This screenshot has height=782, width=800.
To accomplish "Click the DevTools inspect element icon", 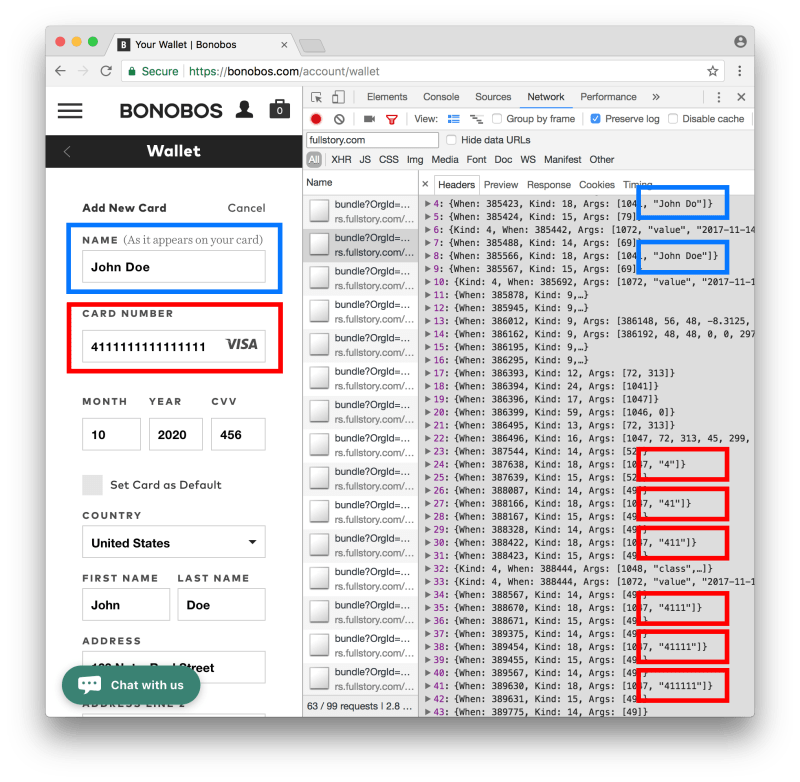I will click(x=317, y=97).
